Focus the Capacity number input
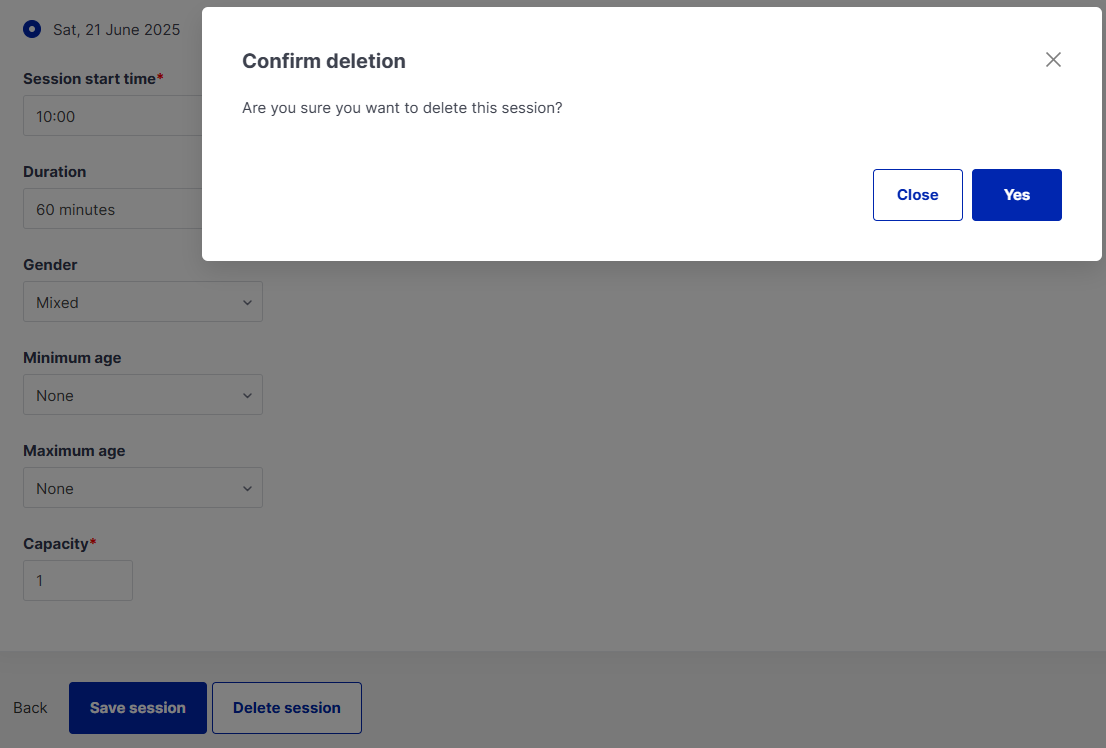1106x748 pixels. click(78, 581)
